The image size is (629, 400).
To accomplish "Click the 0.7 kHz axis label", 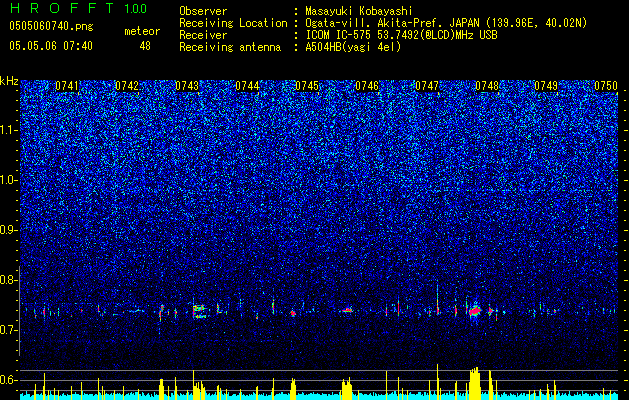I will point(8,330).
